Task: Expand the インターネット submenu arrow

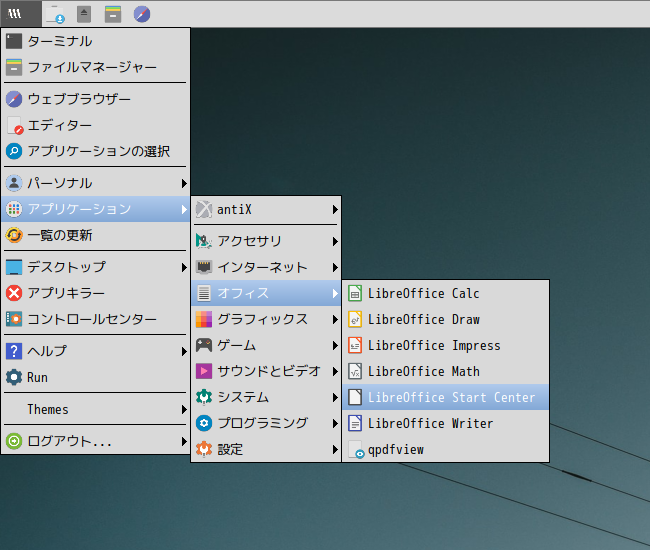Action: [x=335, y=267]
